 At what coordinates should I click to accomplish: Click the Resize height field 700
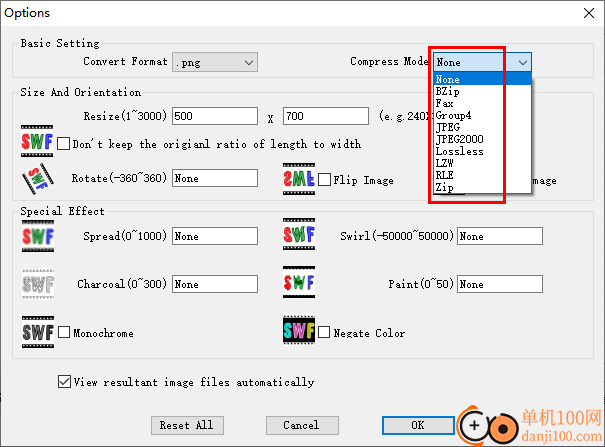(x=326, y=116)
